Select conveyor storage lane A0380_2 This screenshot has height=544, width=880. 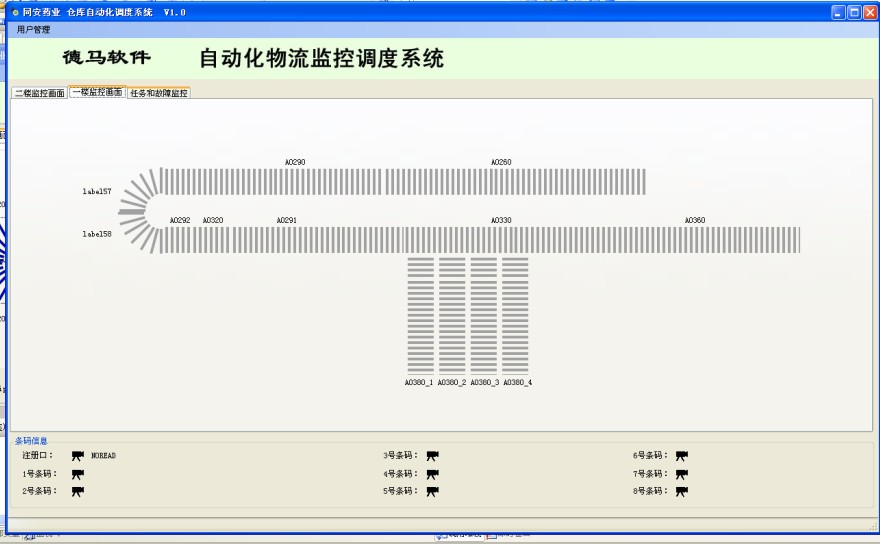coord(452,315)
